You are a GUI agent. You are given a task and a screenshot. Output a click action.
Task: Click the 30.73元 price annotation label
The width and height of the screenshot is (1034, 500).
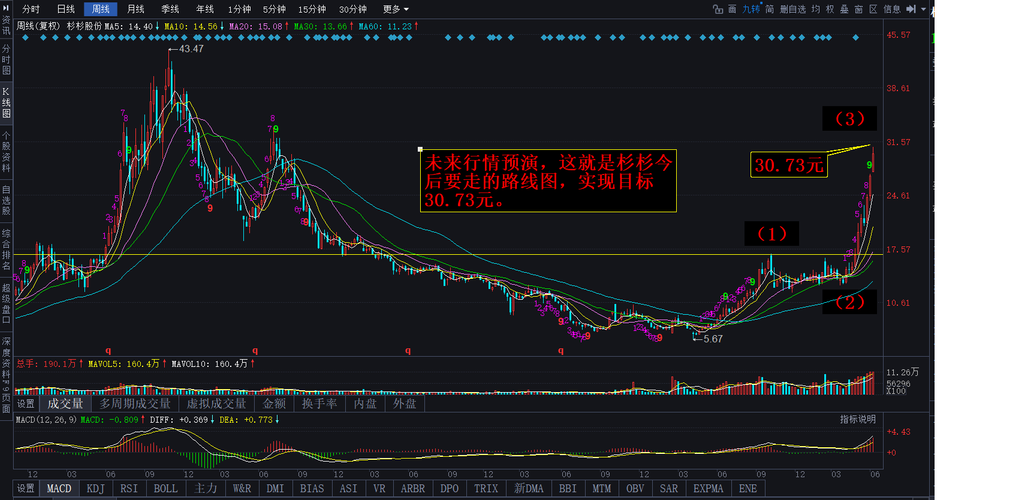pos(789,165)
